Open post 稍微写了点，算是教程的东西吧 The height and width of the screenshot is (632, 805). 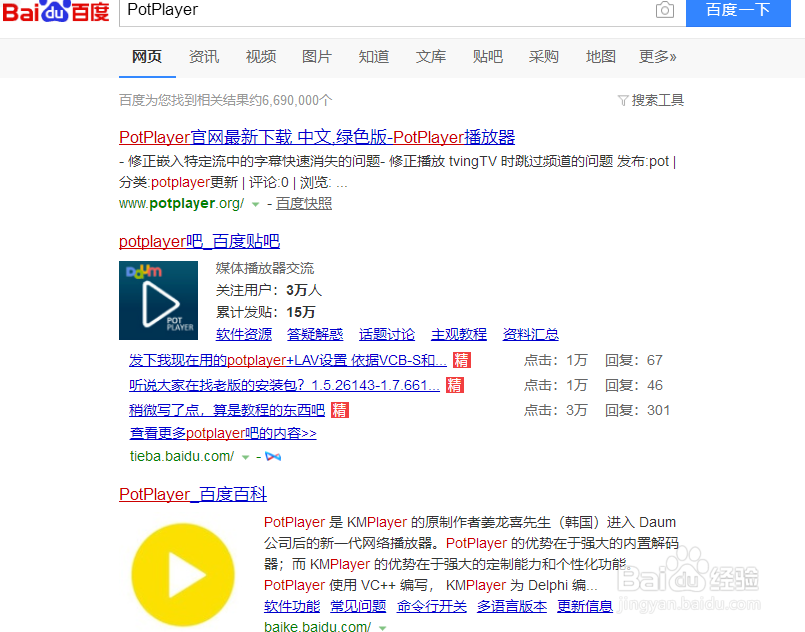227,410
